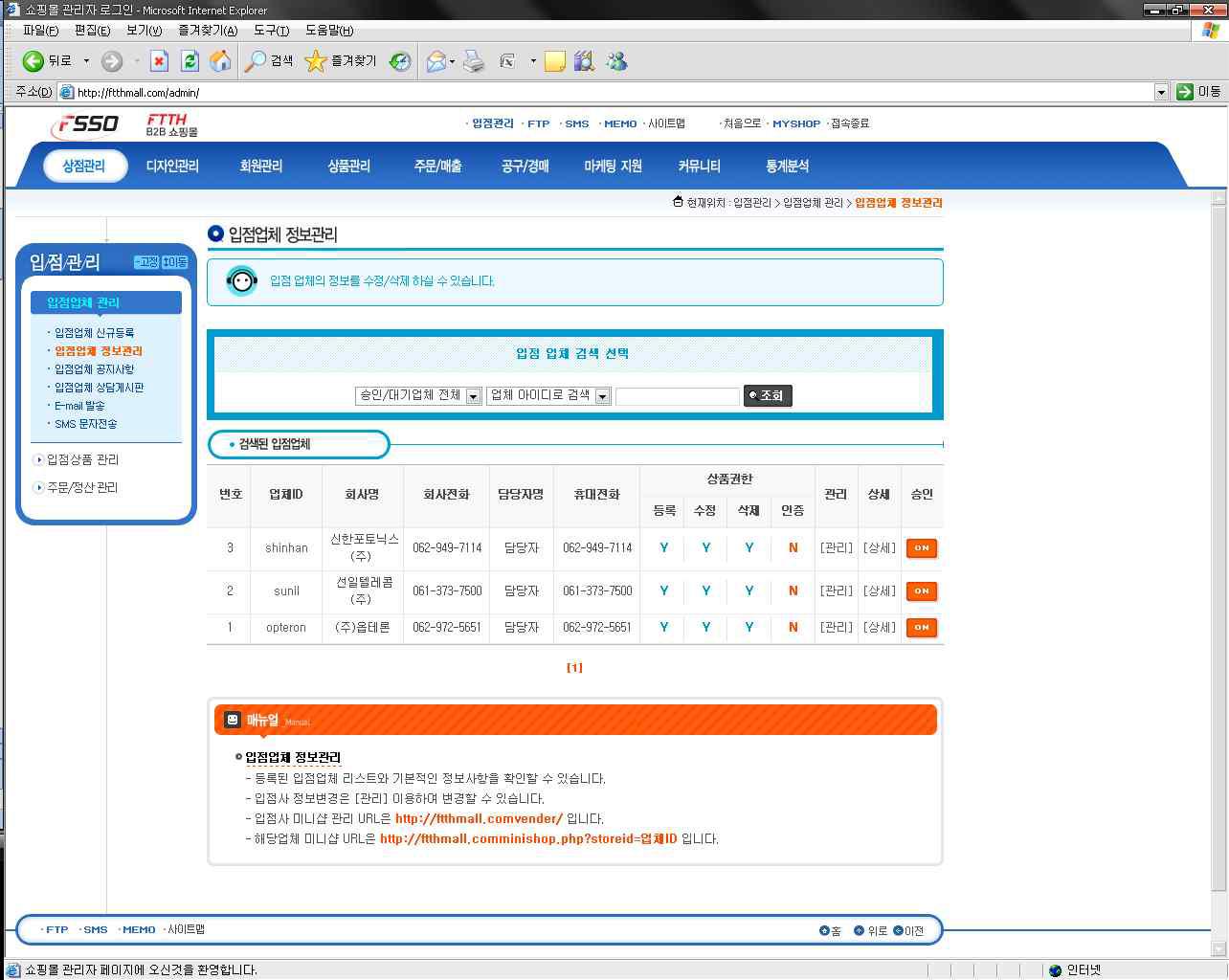The height and width of the screenshot is (980, 1229).
Task: Open the Mail icon dropdown arrow
Action: point(453,62)
